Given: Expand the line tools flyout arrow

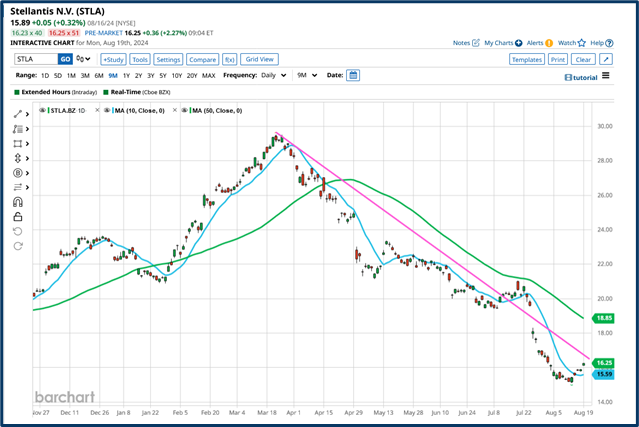Looking at the screenshot, I should tap(27, 114).
